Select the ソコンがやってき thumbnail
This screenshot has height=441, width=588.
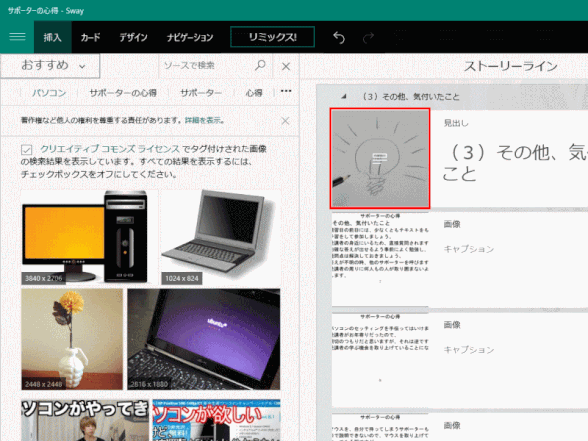(85, 420)
